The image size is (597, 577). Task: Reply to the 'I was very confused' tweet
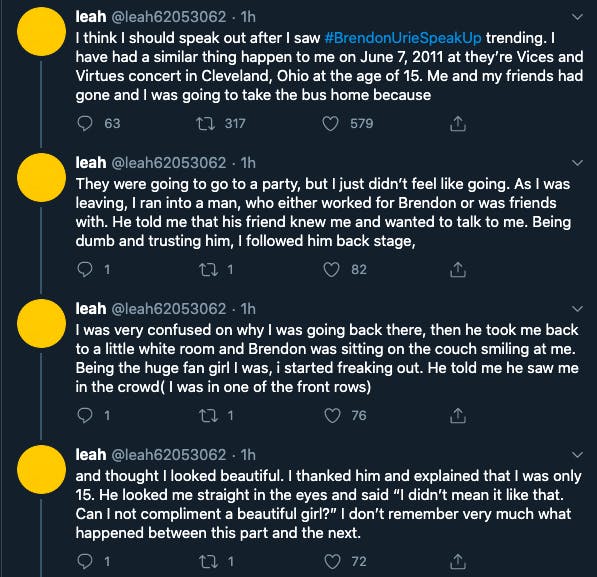pyautogui.click(x=85, y=416)
